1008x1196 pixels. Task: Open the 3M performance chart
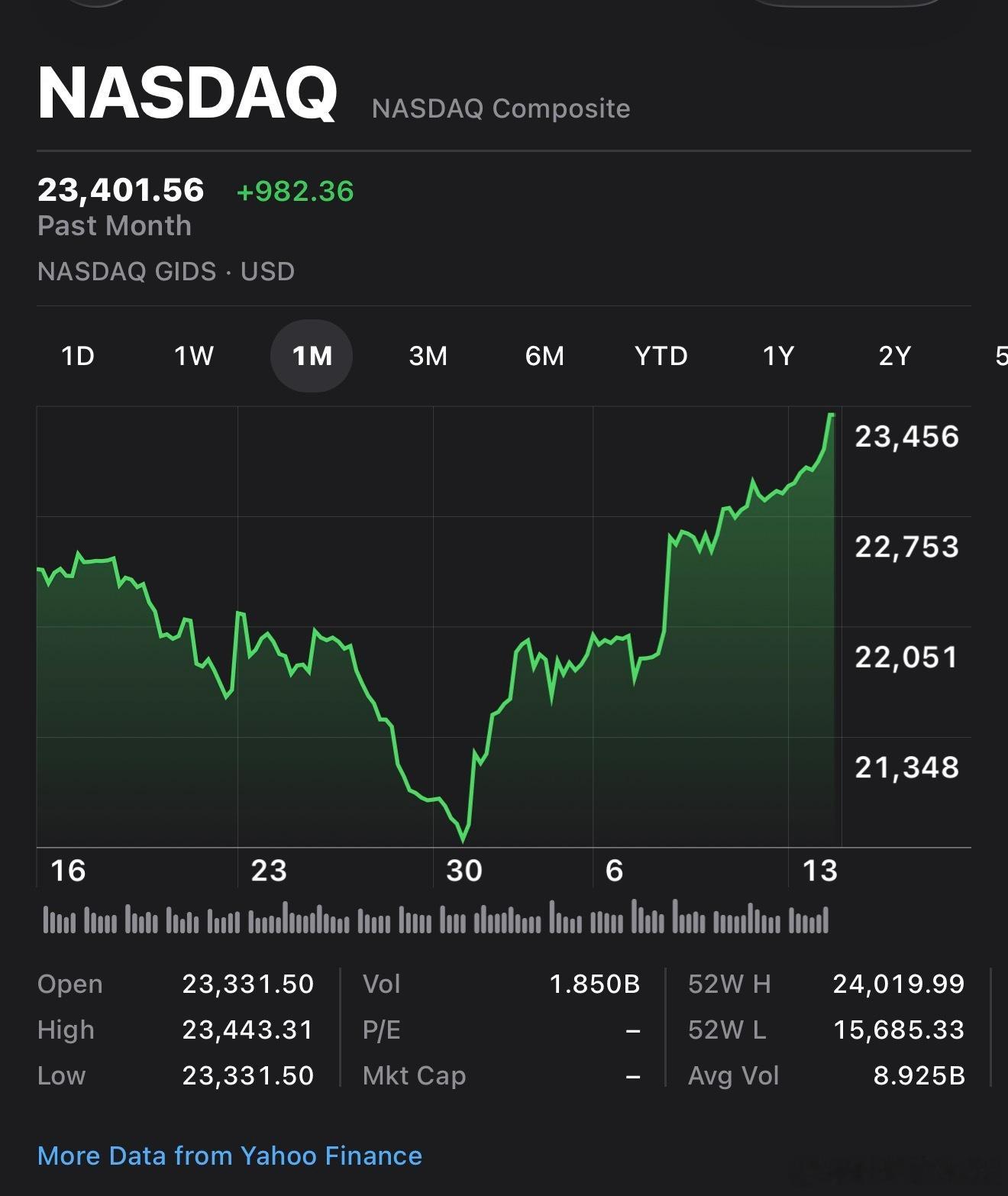coord(428,356)
